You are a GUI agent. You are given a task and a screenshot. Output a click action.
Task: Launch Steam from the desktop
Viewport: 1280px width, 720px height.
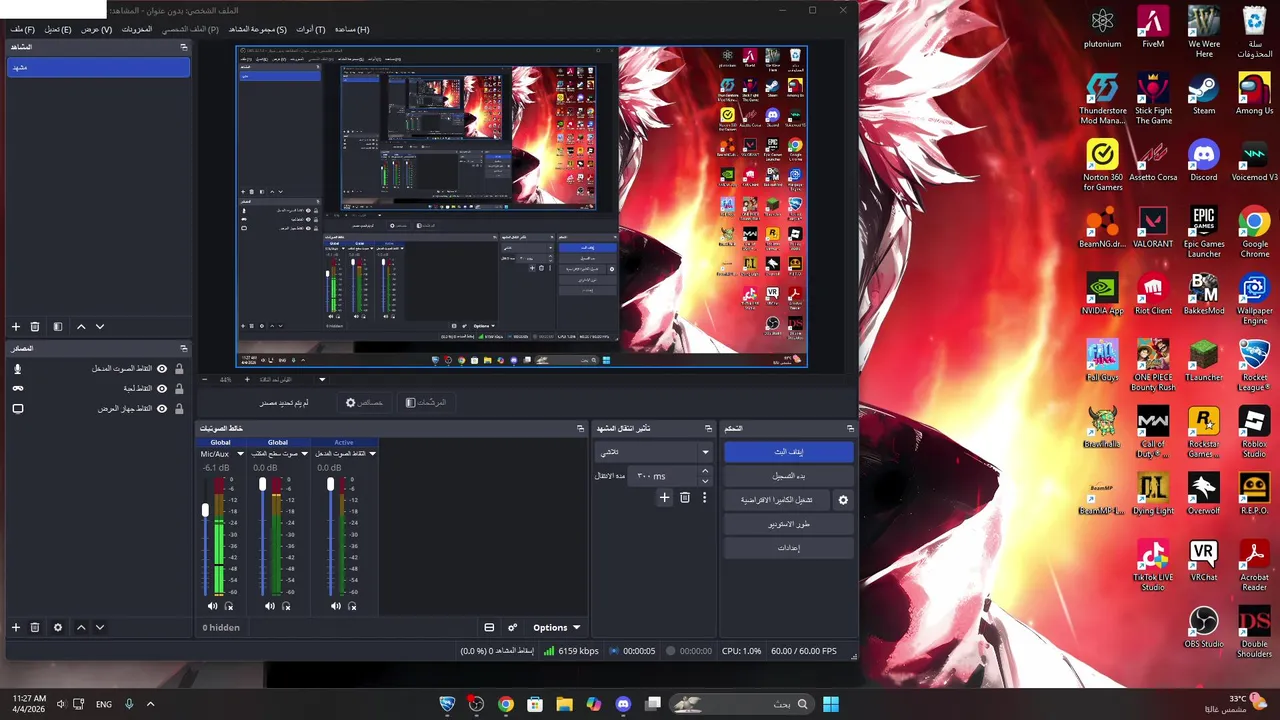click(x=1204, y=96)
